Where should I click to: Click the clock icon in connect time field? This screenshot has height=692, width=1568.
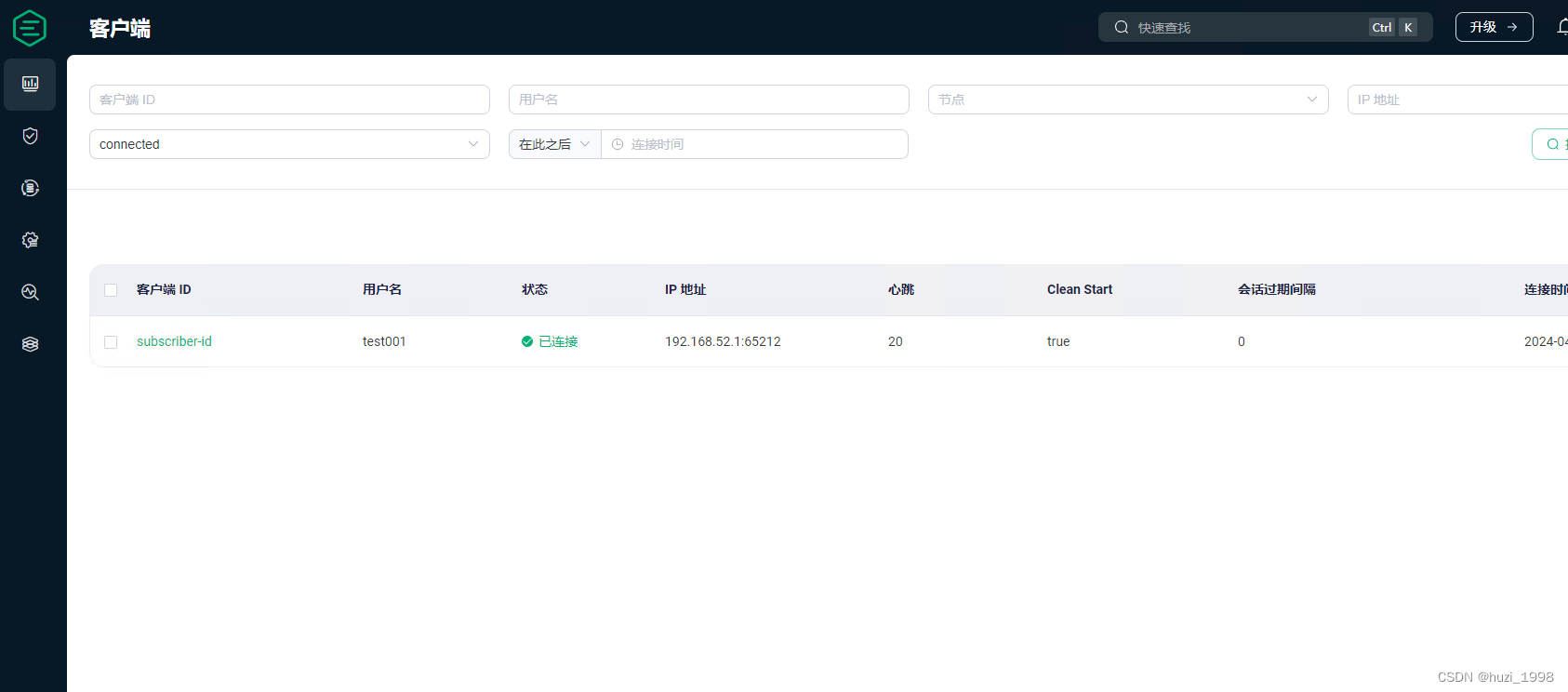click(x=618, y=144)
